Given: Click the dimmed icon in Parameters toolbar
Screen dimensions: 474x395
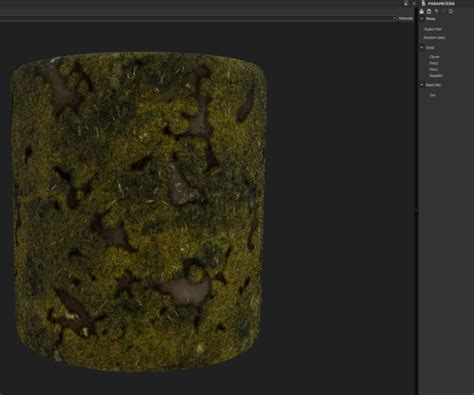Looking at the screenshot, I should click(x=444, y=11).
